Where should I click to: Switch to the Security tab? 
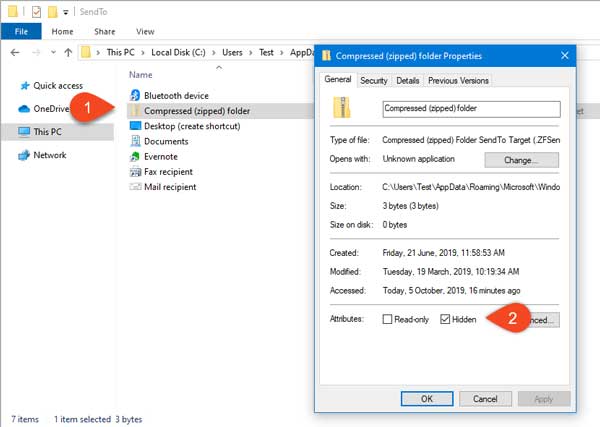click(374, 81)
